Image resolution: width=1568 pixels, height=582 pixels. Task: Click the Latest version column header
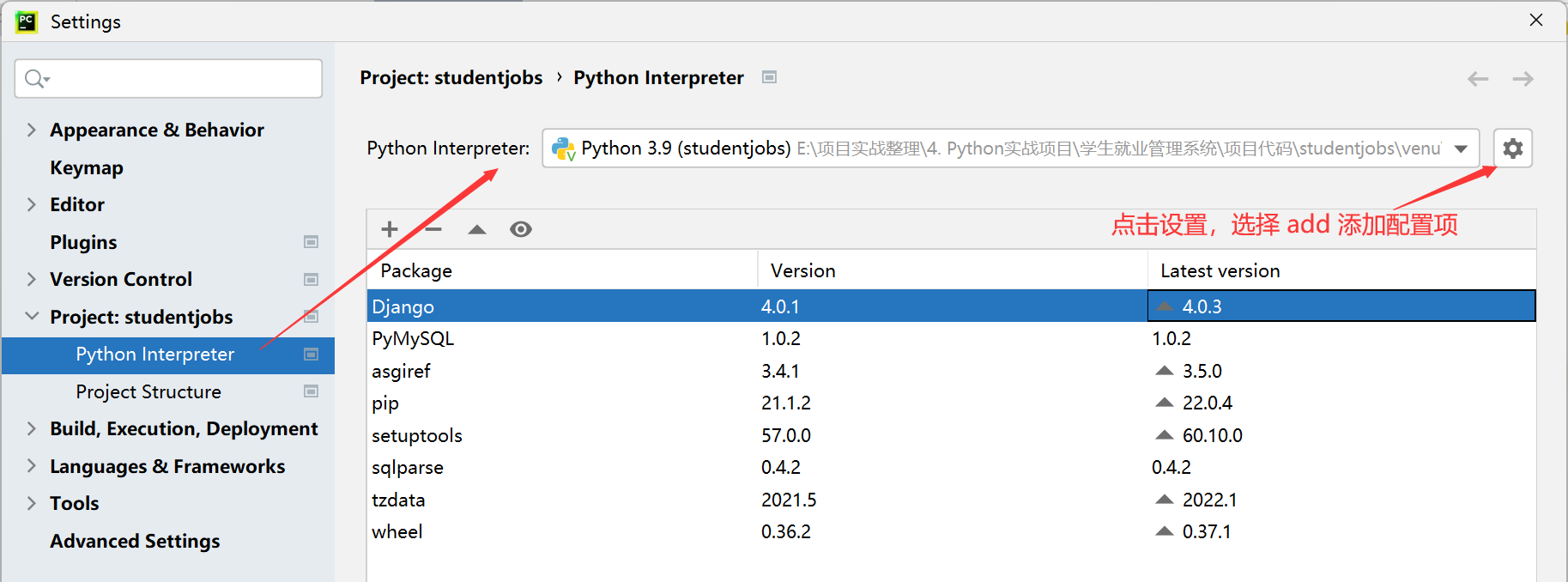(x=1220, y=270)
